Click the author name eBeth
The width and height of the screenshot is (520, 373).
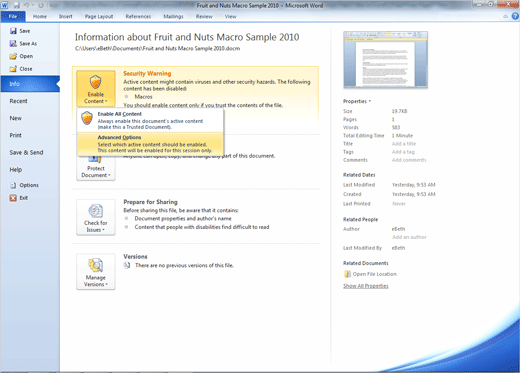coord(398,229)
